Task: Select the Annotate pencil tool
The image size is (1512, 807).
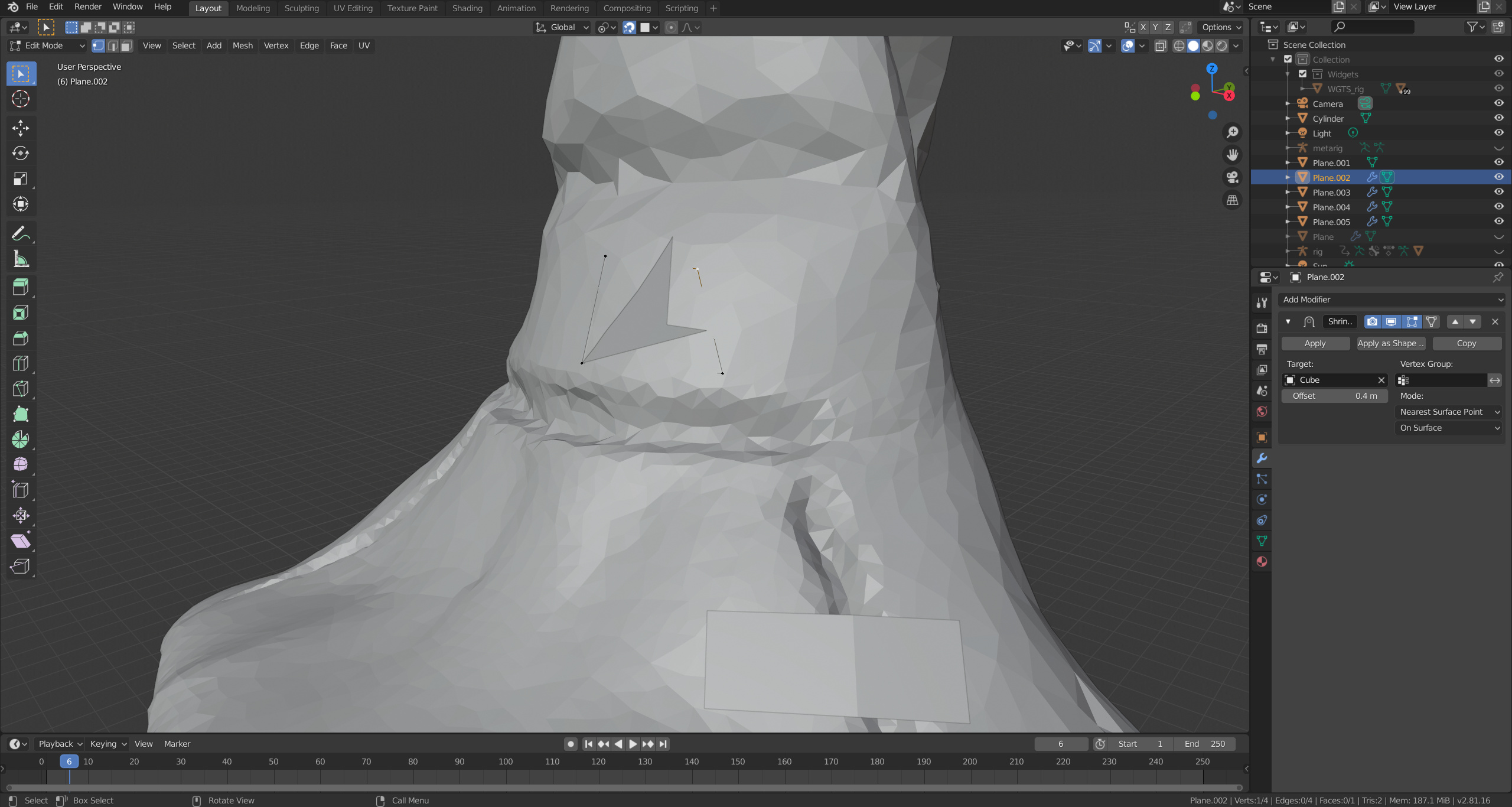Action: click(21, 233)
